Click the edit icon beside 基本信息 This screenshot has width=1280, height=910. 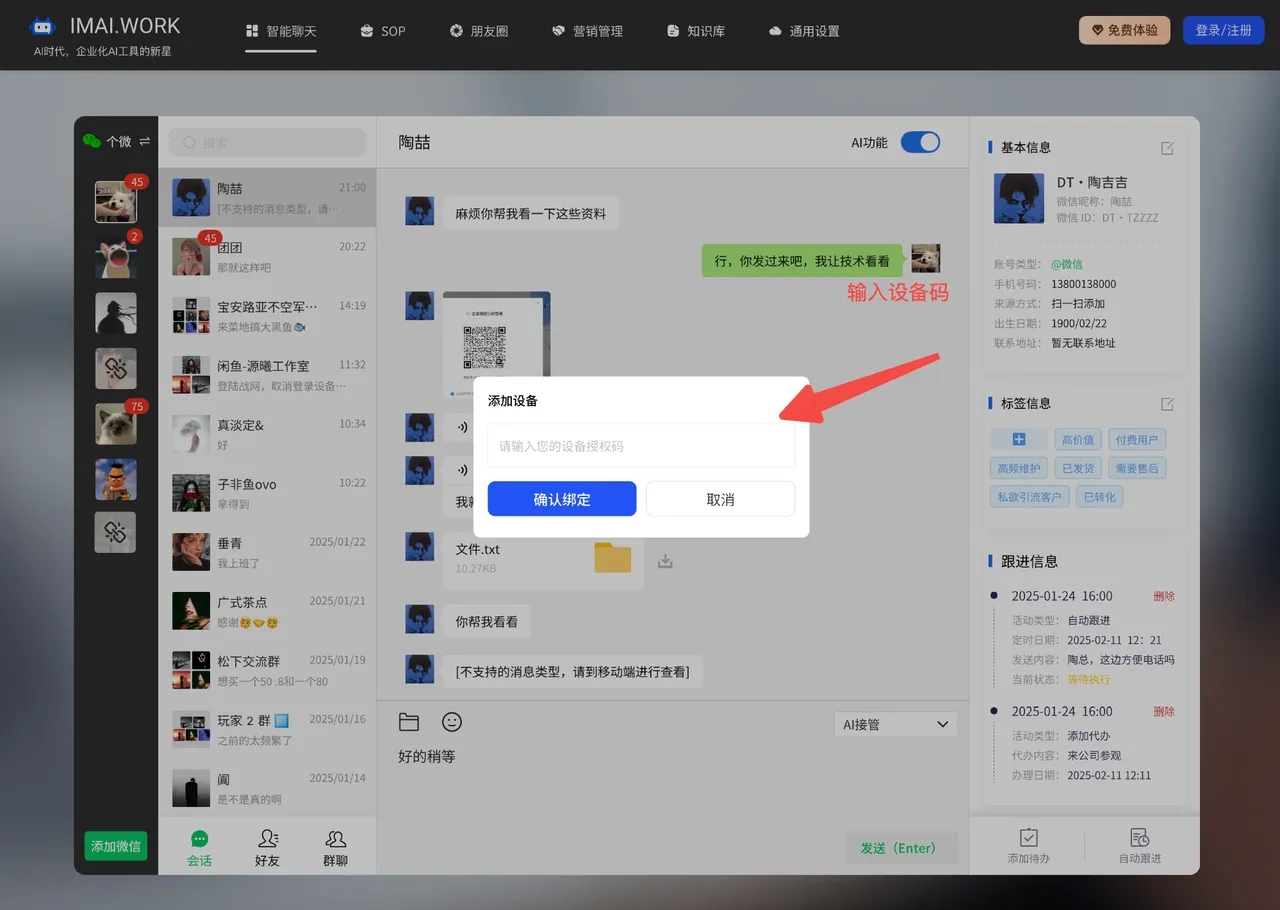point(1167,148)
